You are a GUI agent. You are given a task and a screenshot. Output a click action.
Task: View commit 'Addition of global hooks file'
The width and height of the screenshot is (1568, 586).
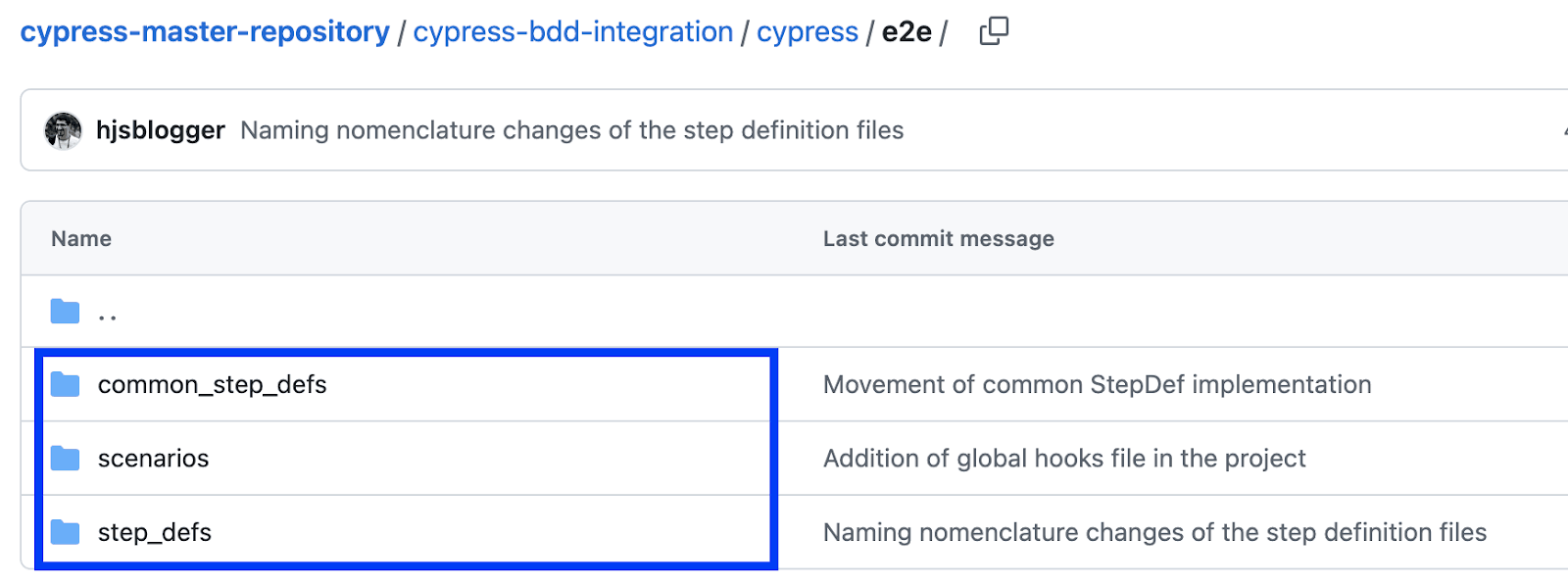click(x=1063, y=459)
